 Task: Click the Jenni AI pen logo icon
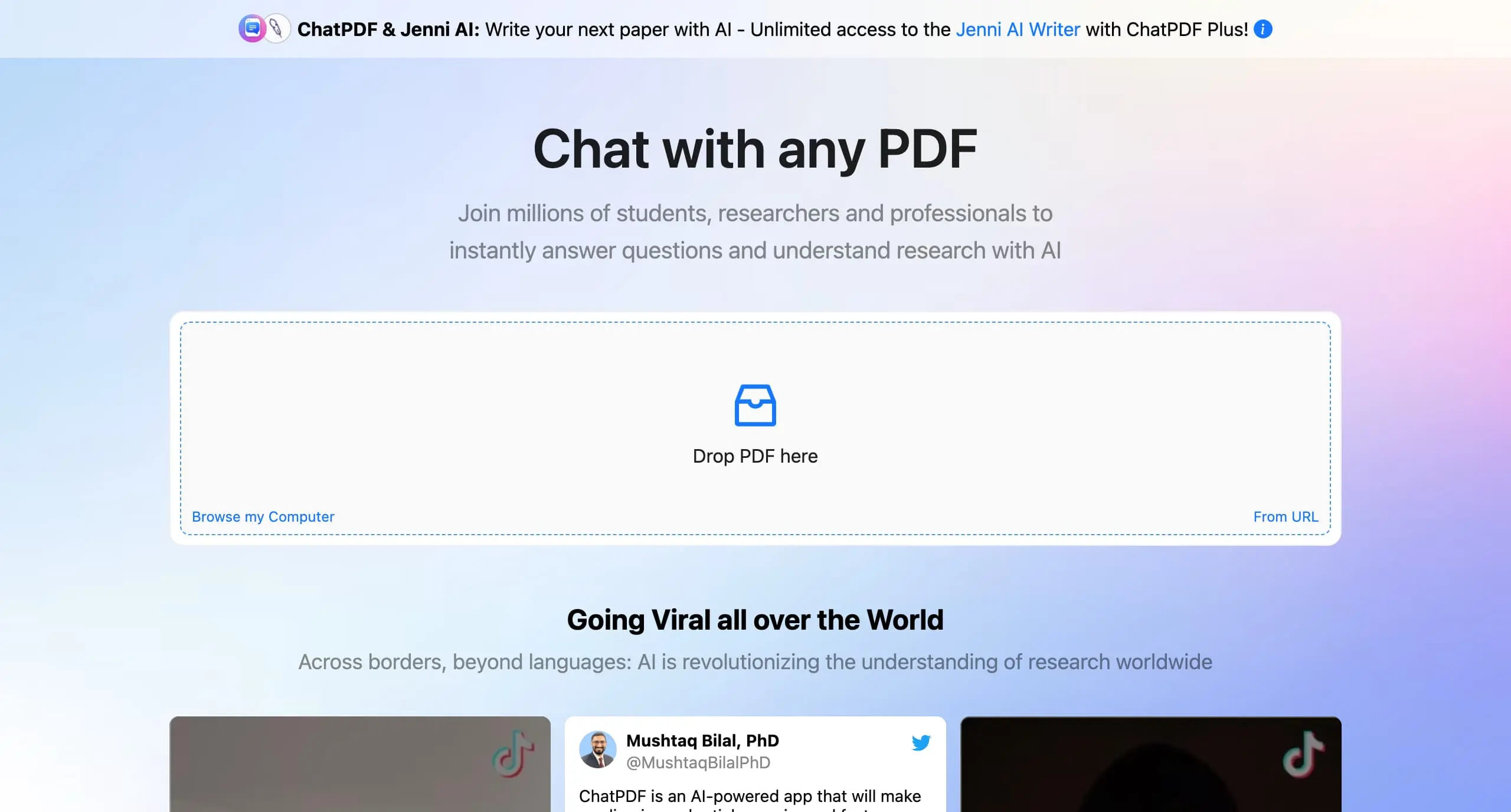(x=276, y=28)
